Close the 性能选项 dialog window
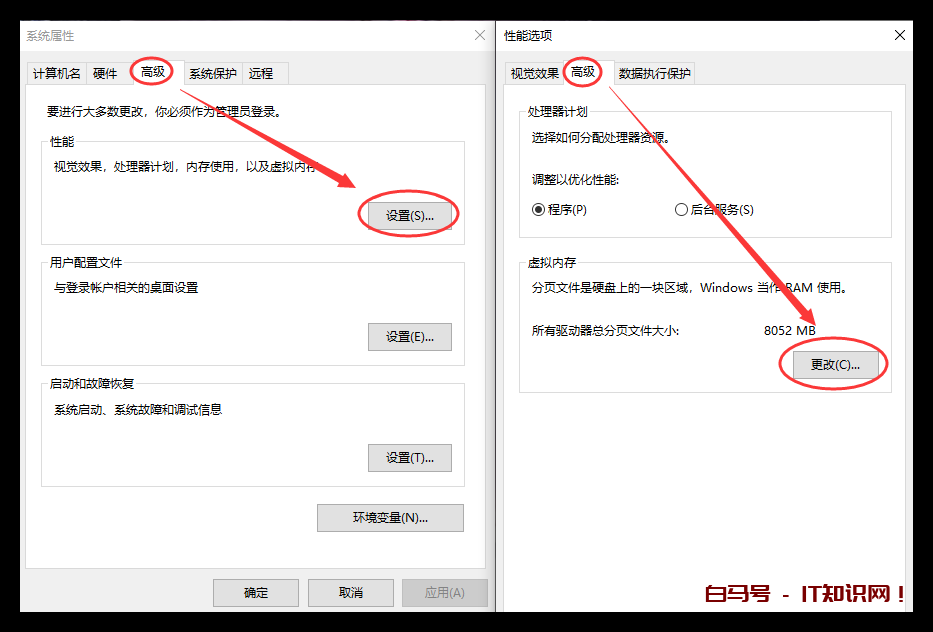 click(900, 35)
